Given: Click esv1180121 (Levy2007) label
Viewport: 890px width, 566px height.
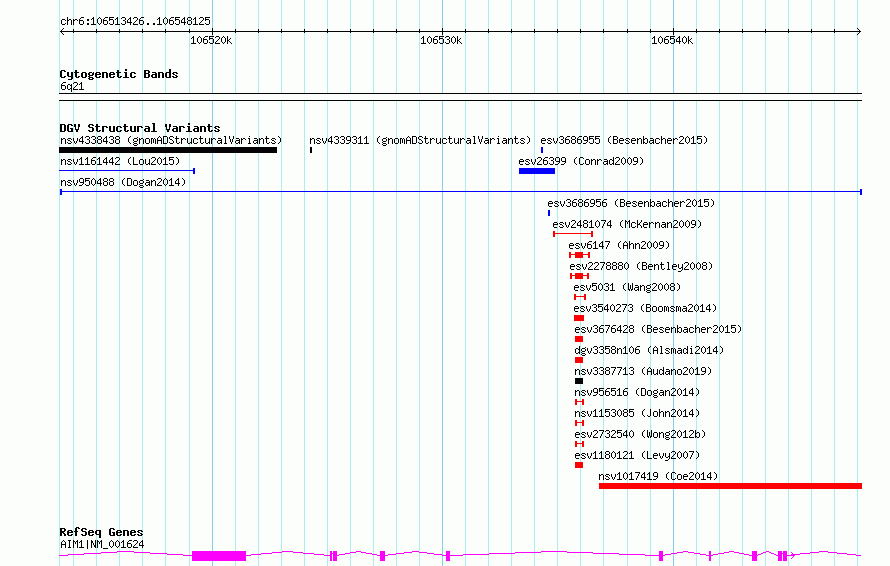Looking at the screenshot, I should point(637,455).
